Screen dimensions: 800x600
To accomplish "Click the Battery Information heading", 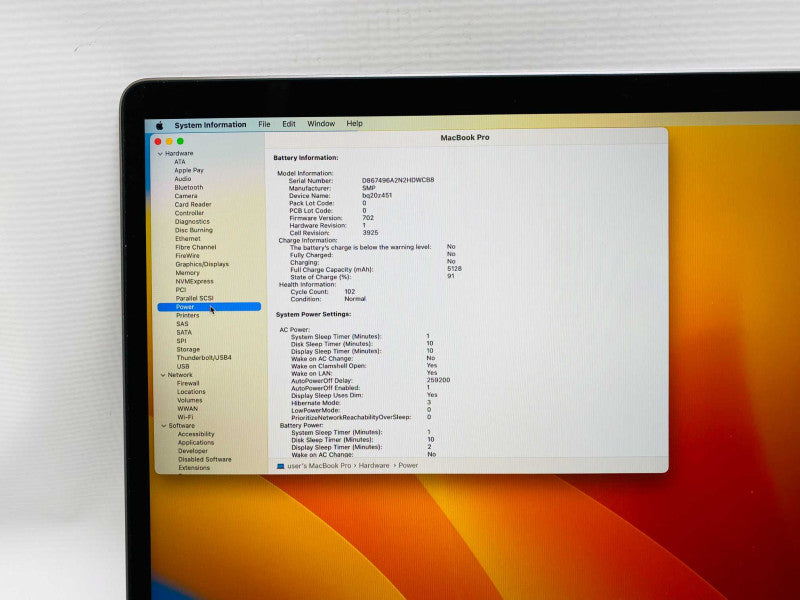I will click(306, 158).
